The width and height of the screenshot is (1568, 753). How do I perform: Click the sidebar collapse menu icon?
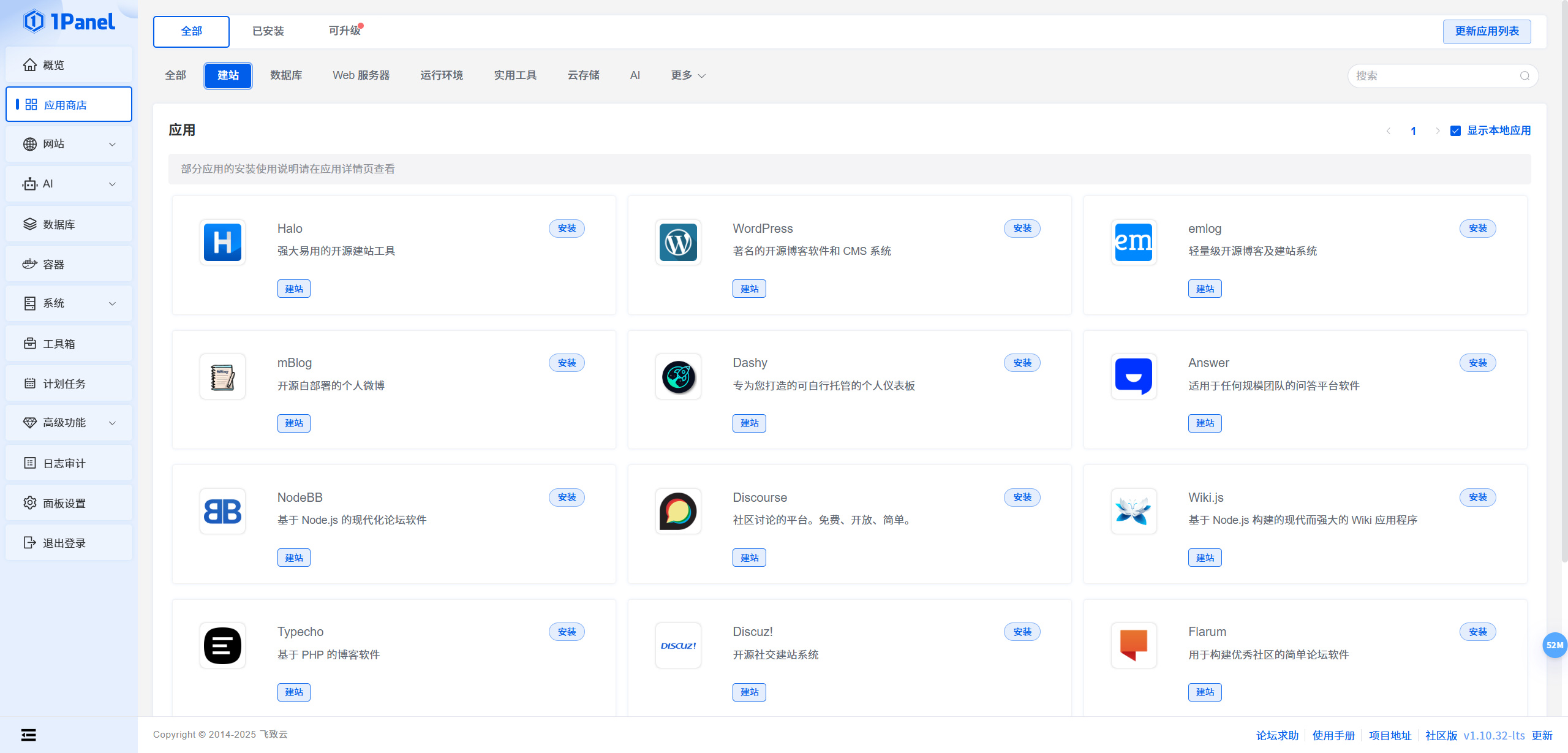tap(29, 735)
